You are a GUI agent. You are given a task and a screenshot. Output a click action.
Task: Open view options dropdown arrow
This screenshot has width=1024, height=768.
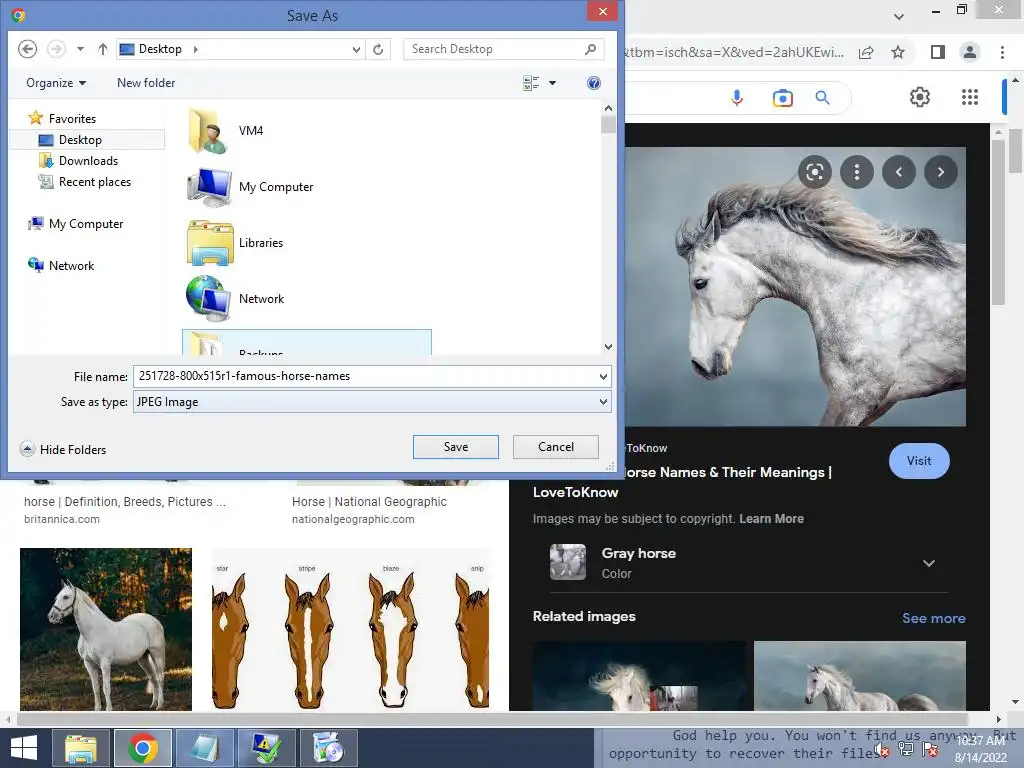(552, 83)
